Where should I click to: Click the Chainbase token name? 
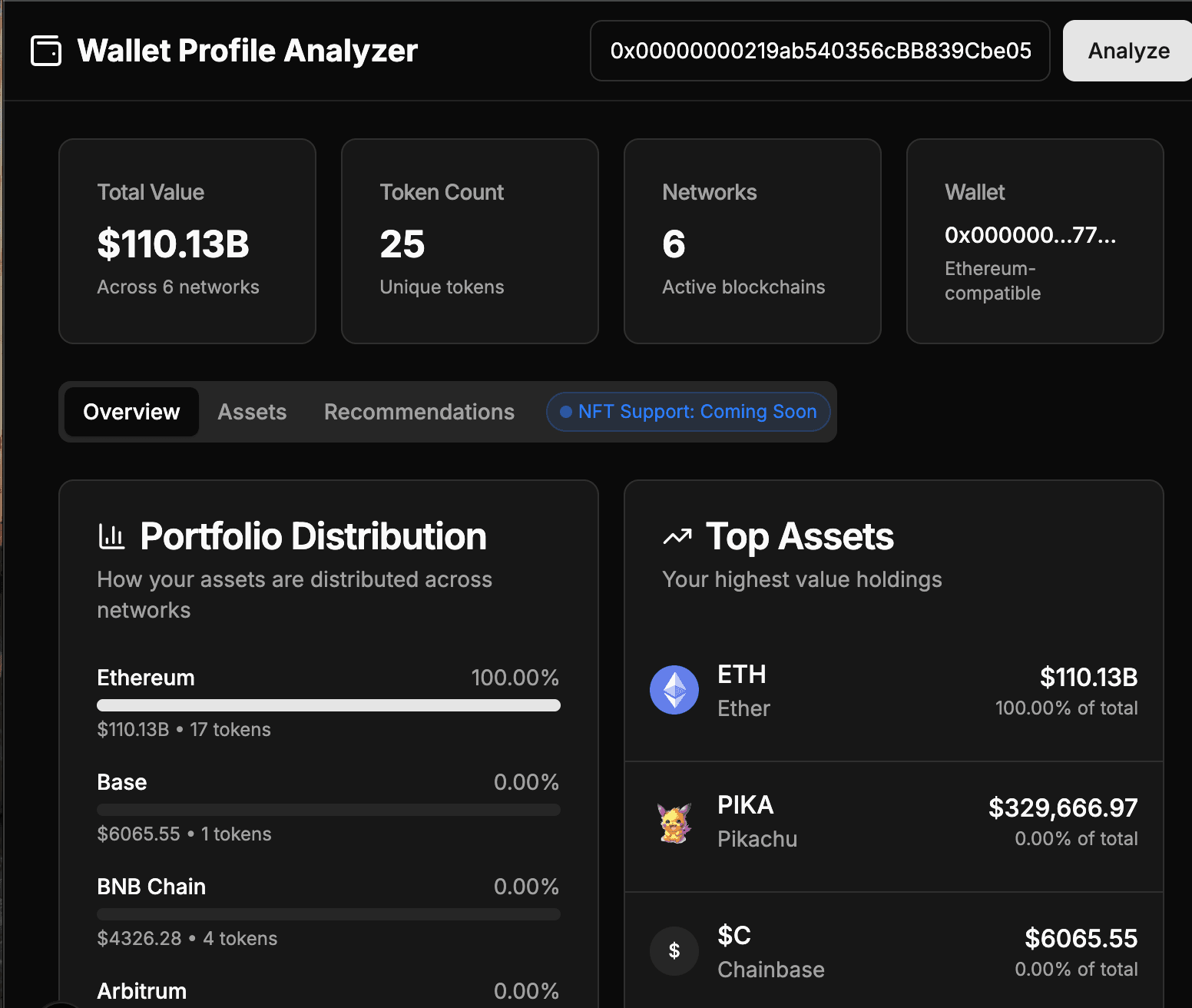click(x=771, y=970)
